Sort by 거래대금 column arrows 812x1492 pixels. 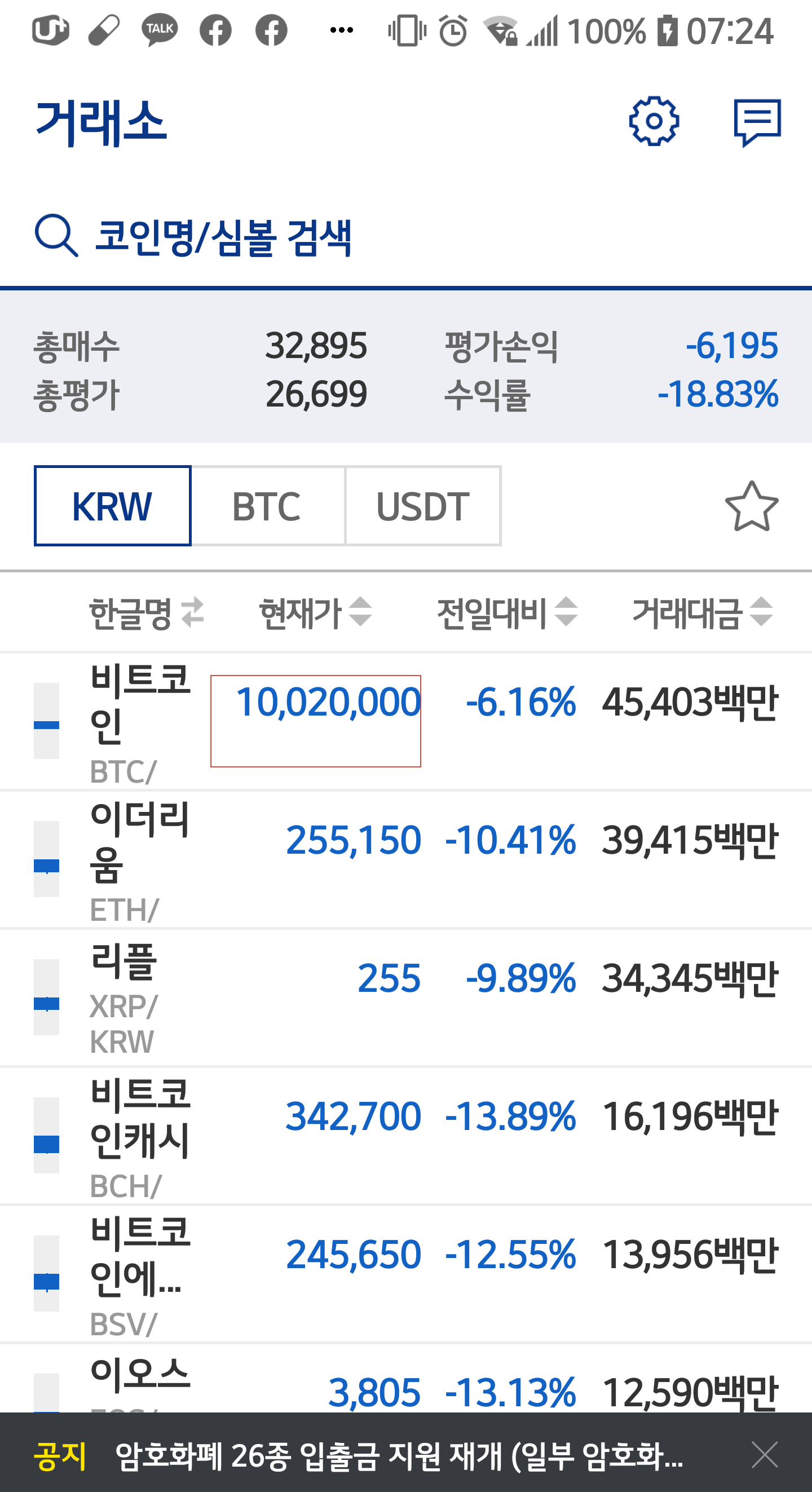coord(761,612)
